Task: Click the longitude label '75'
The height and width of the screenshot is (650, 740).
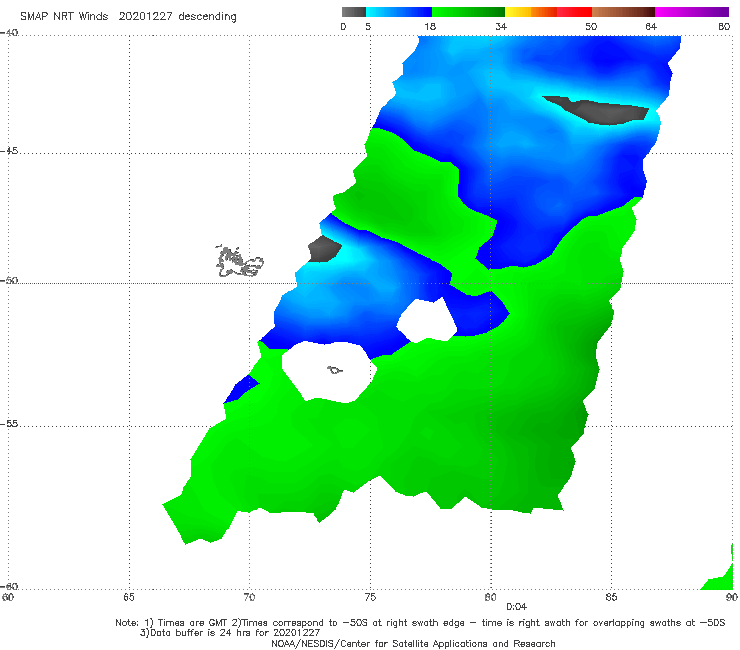Action: coord(370,597)
